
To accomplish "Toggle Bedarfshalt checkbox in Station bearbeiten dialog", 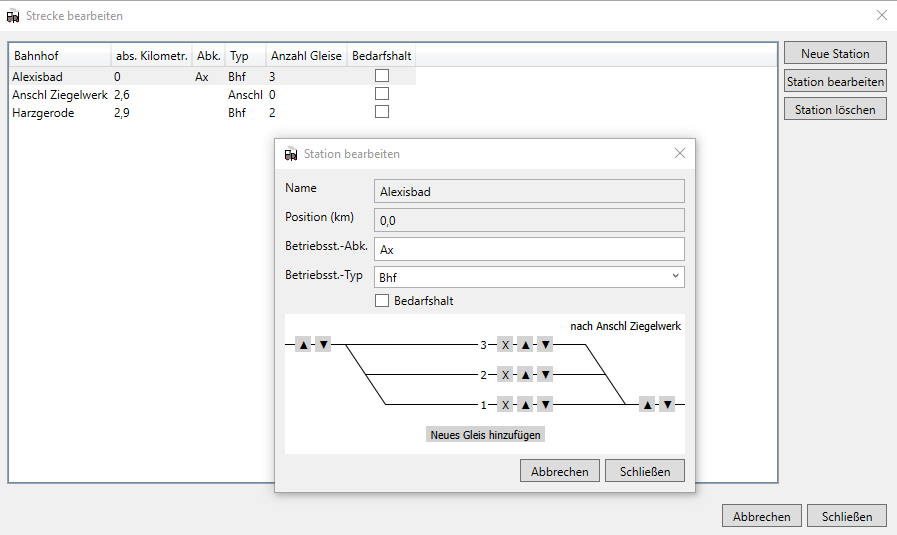I will (382, 300).
